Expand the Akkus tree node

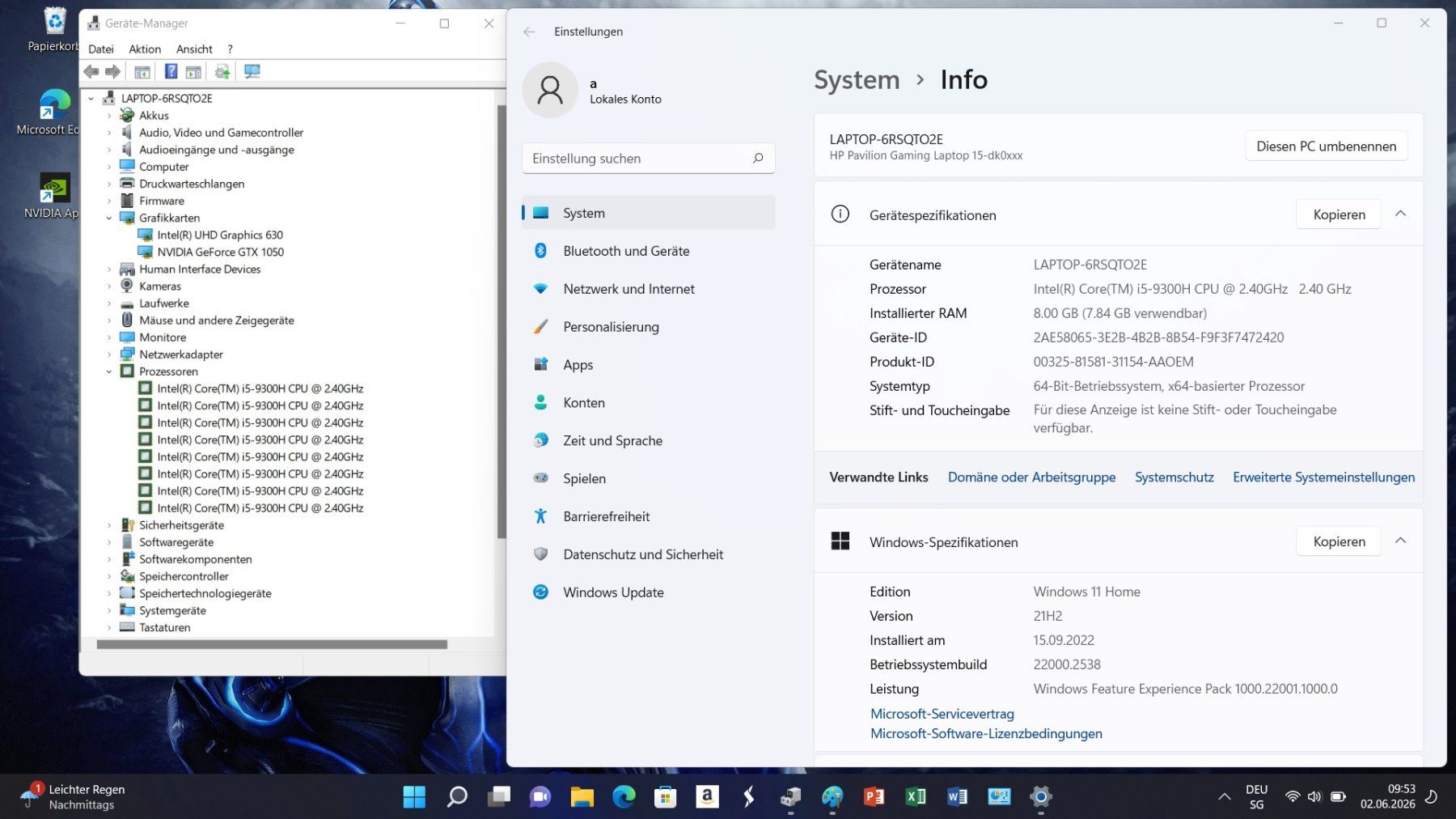coord(109,116)
